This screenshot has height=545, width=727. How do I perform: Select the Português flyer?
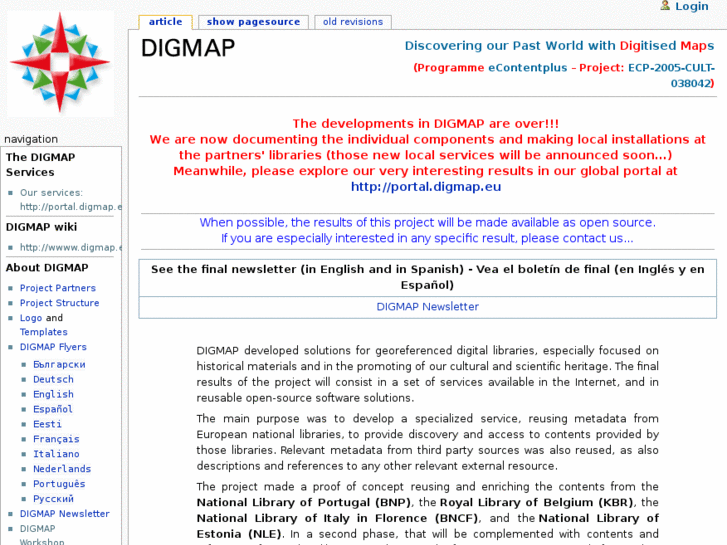(59, 484)
